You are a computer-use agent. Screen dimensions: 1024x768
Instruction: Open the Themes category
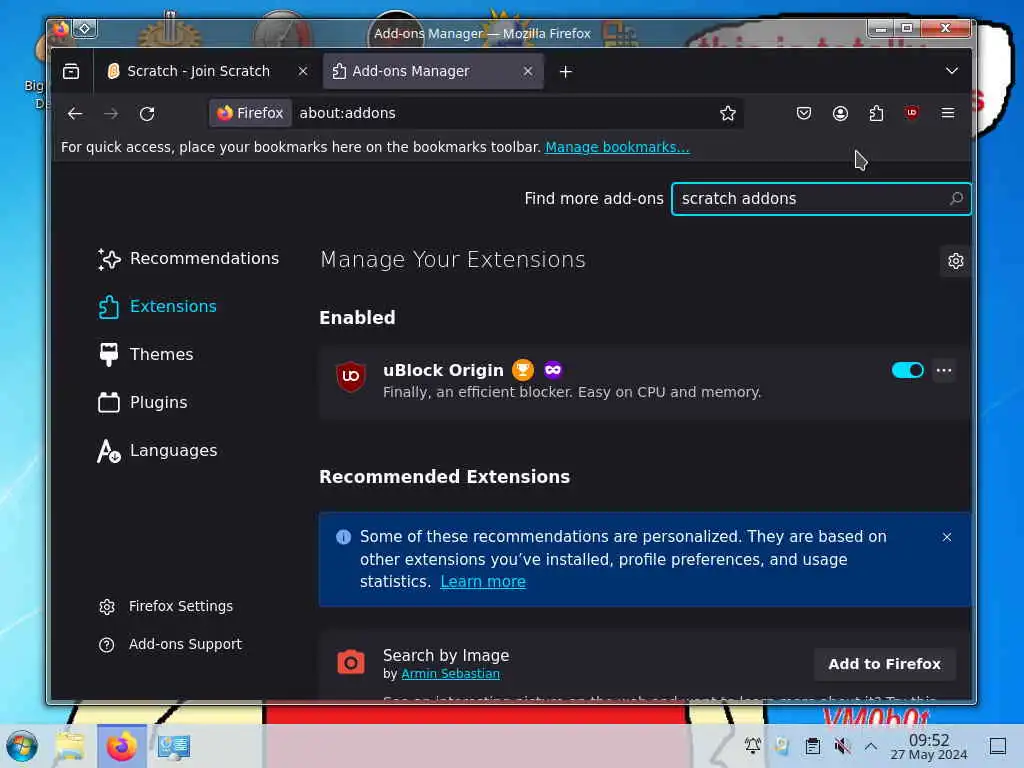click(146, 354)
